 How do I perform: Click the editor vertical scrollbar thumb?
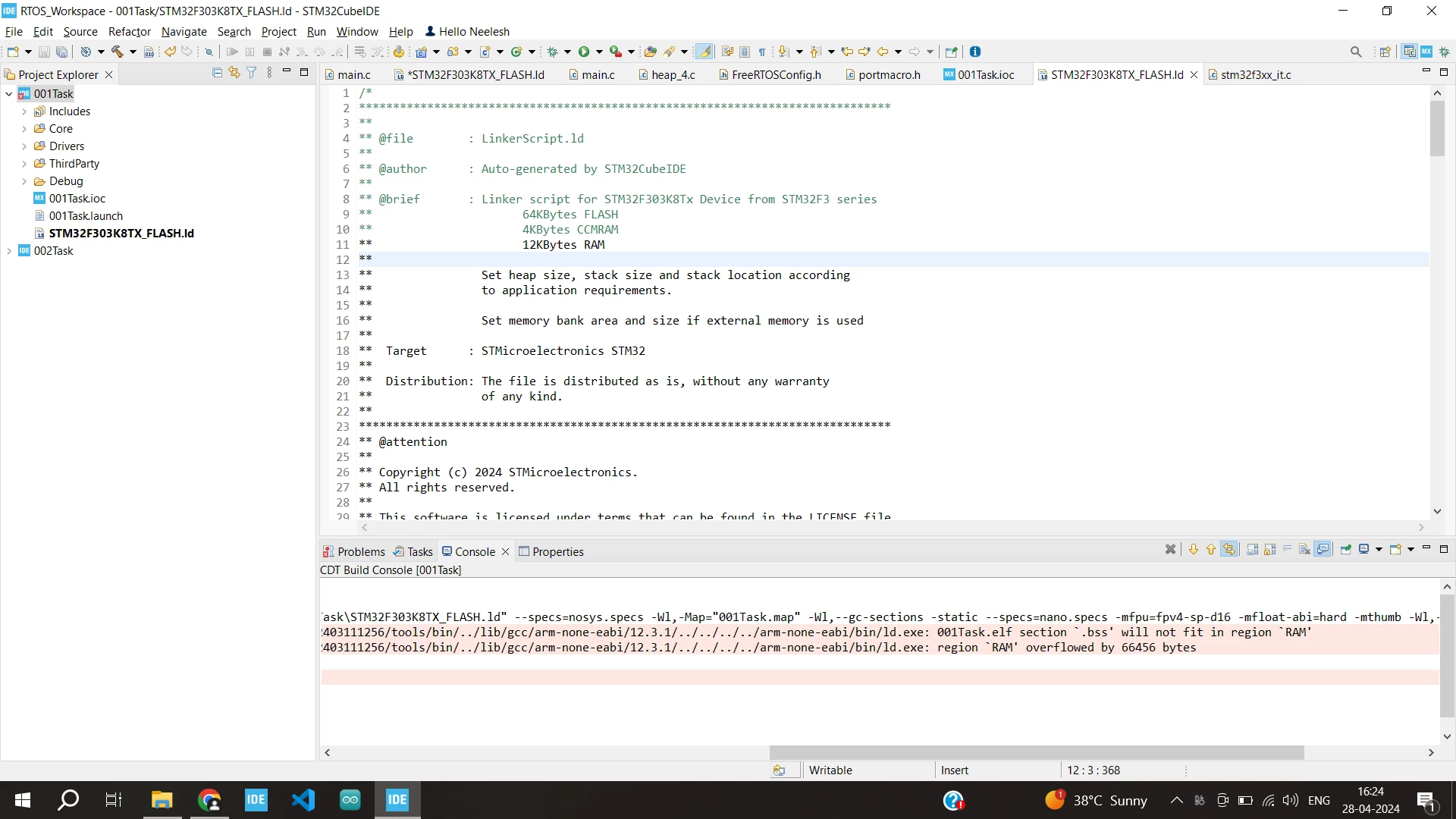tap(1437, 129)
